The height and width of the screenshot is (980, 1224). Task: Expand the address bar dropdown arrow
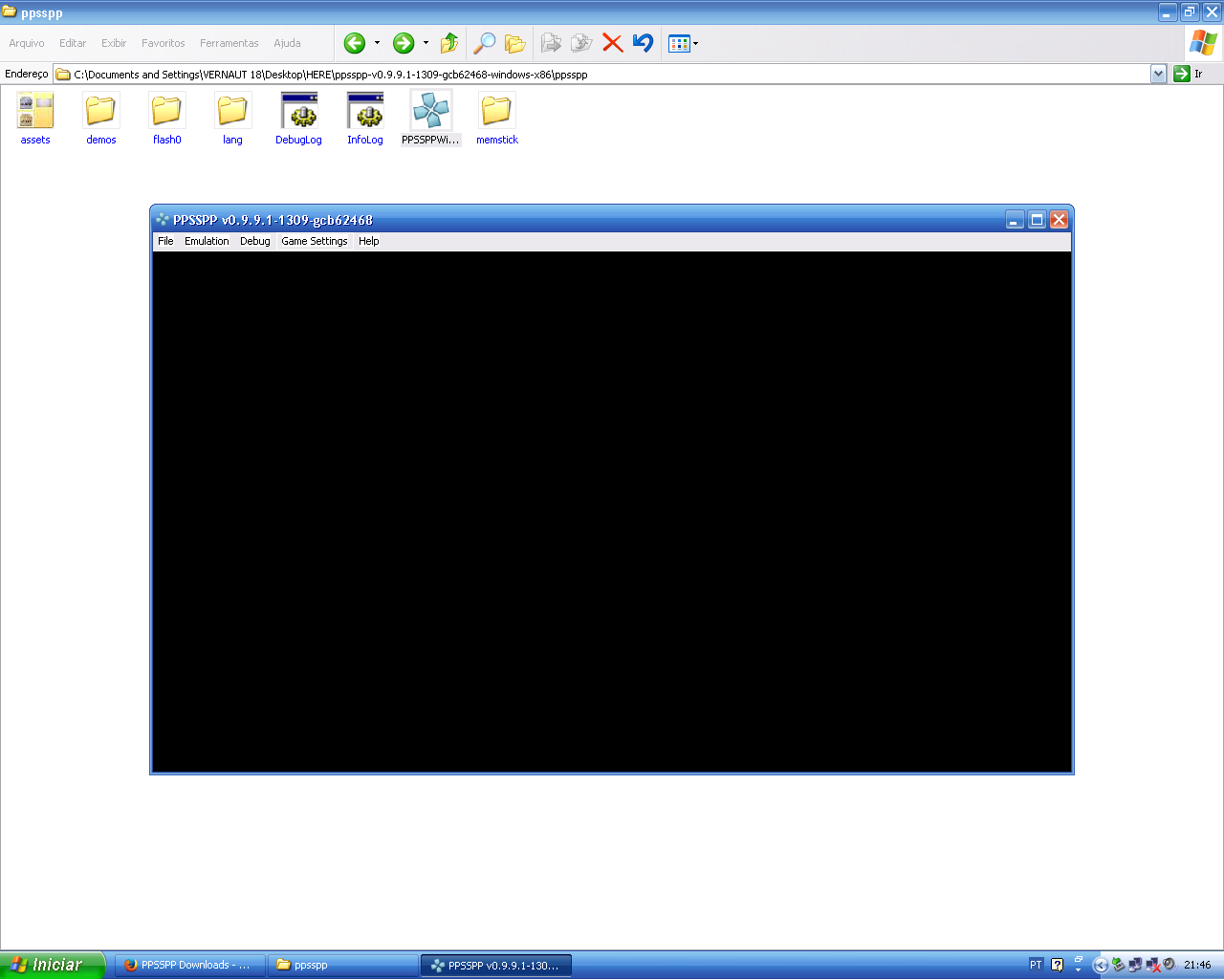[x=1158, y=74]
